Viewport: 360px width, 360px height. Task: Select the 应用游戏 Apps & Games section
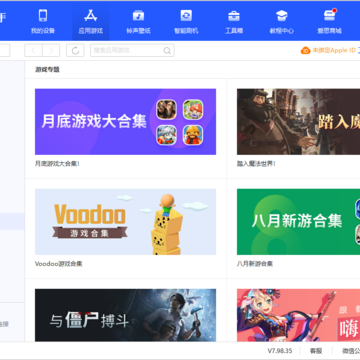point(90,21)
